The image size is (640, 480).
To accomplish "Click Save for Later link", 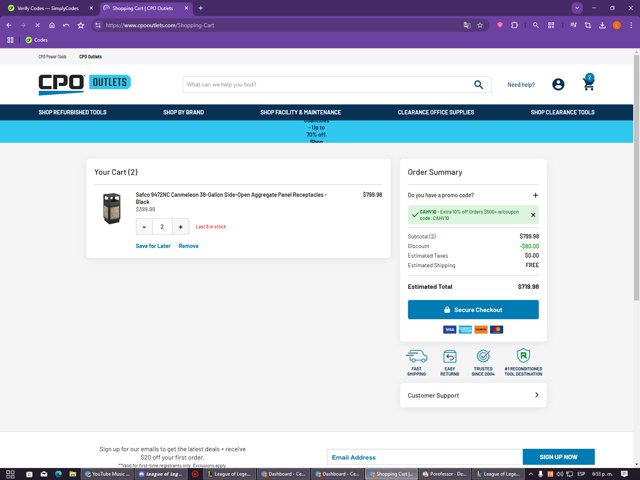I will 153,246.
